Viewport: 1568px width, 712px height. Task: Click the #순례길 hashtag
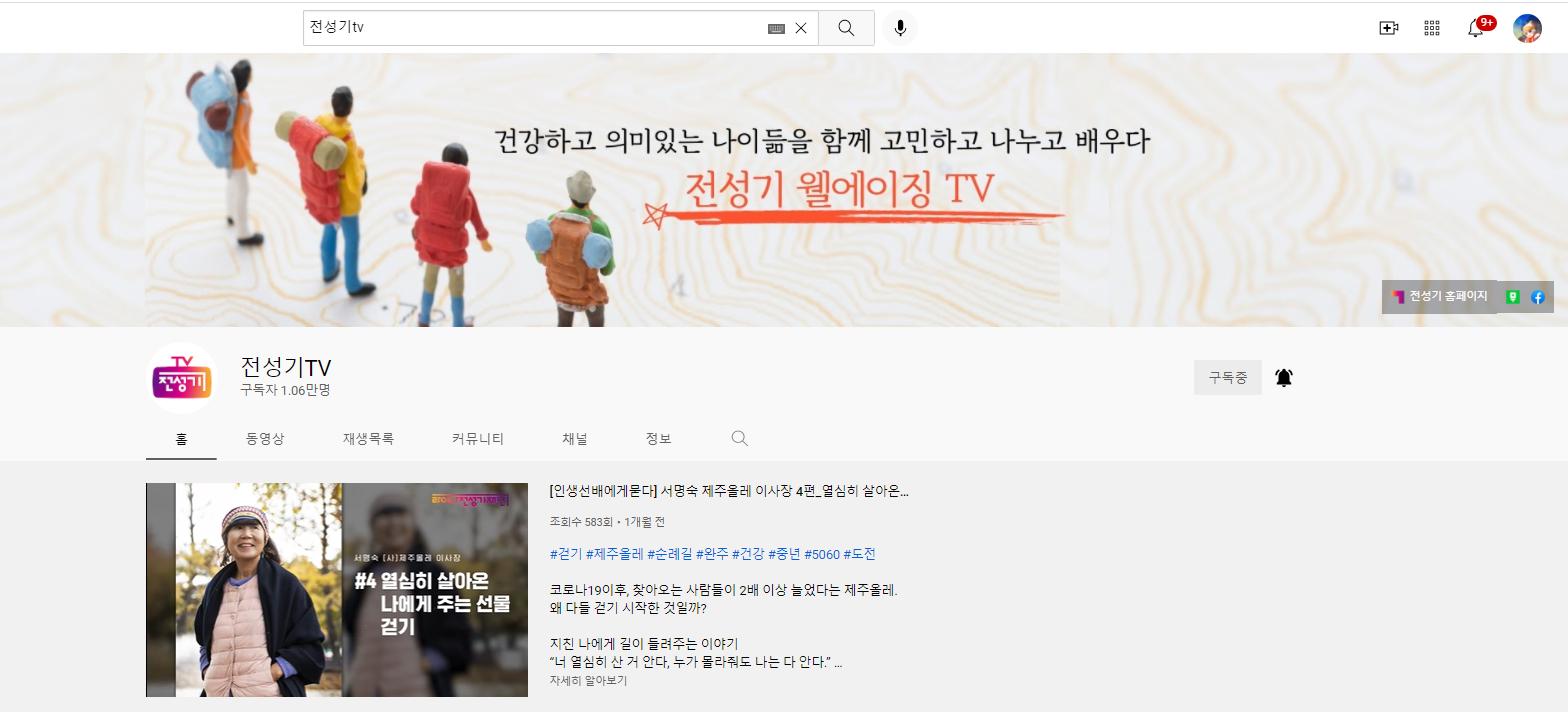point(670,554)
